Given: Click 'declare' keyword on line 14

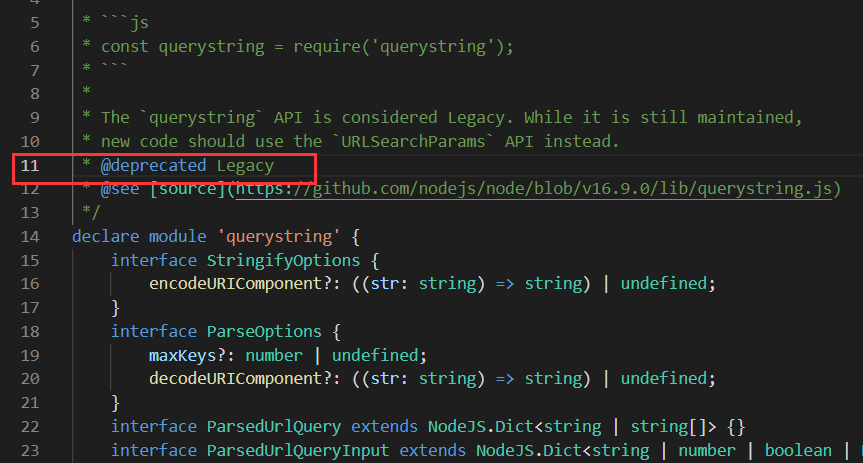Looking at the screenshot, I should point(106,236).
